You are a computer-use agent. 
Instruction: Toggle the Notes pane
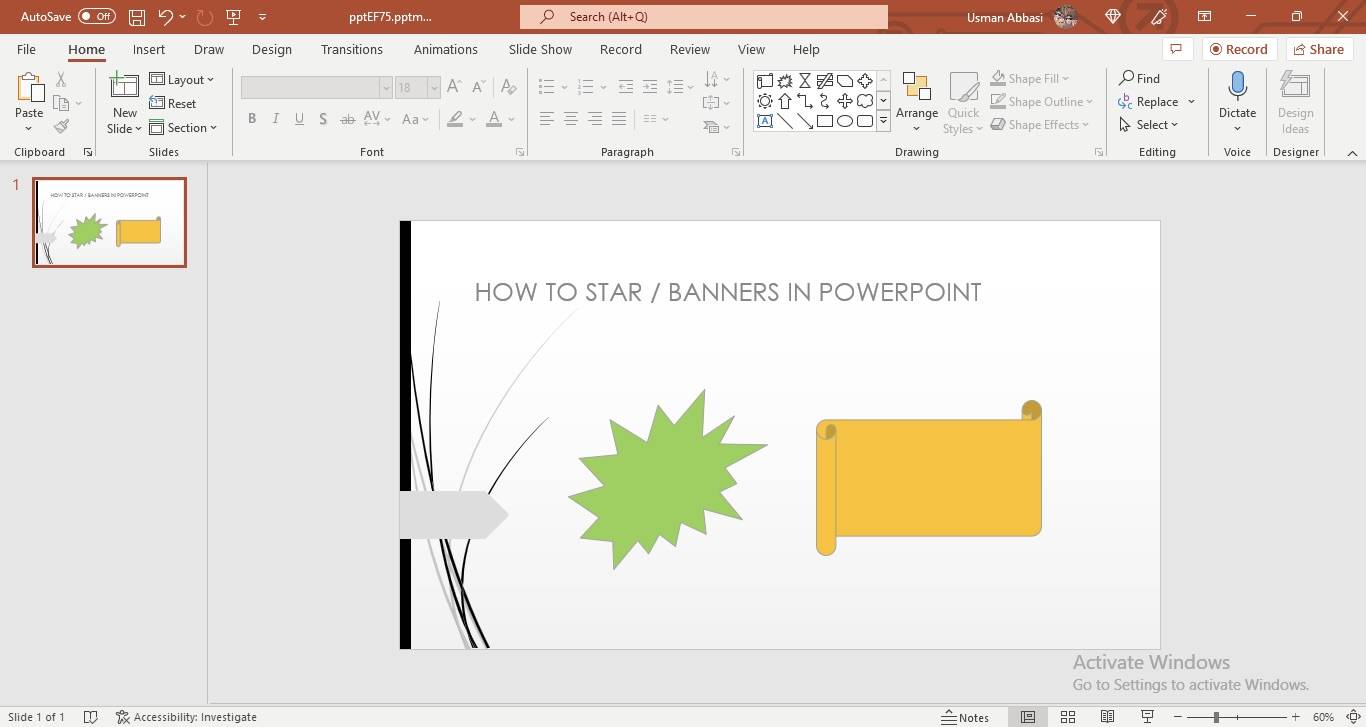click(x=965, y=717)
